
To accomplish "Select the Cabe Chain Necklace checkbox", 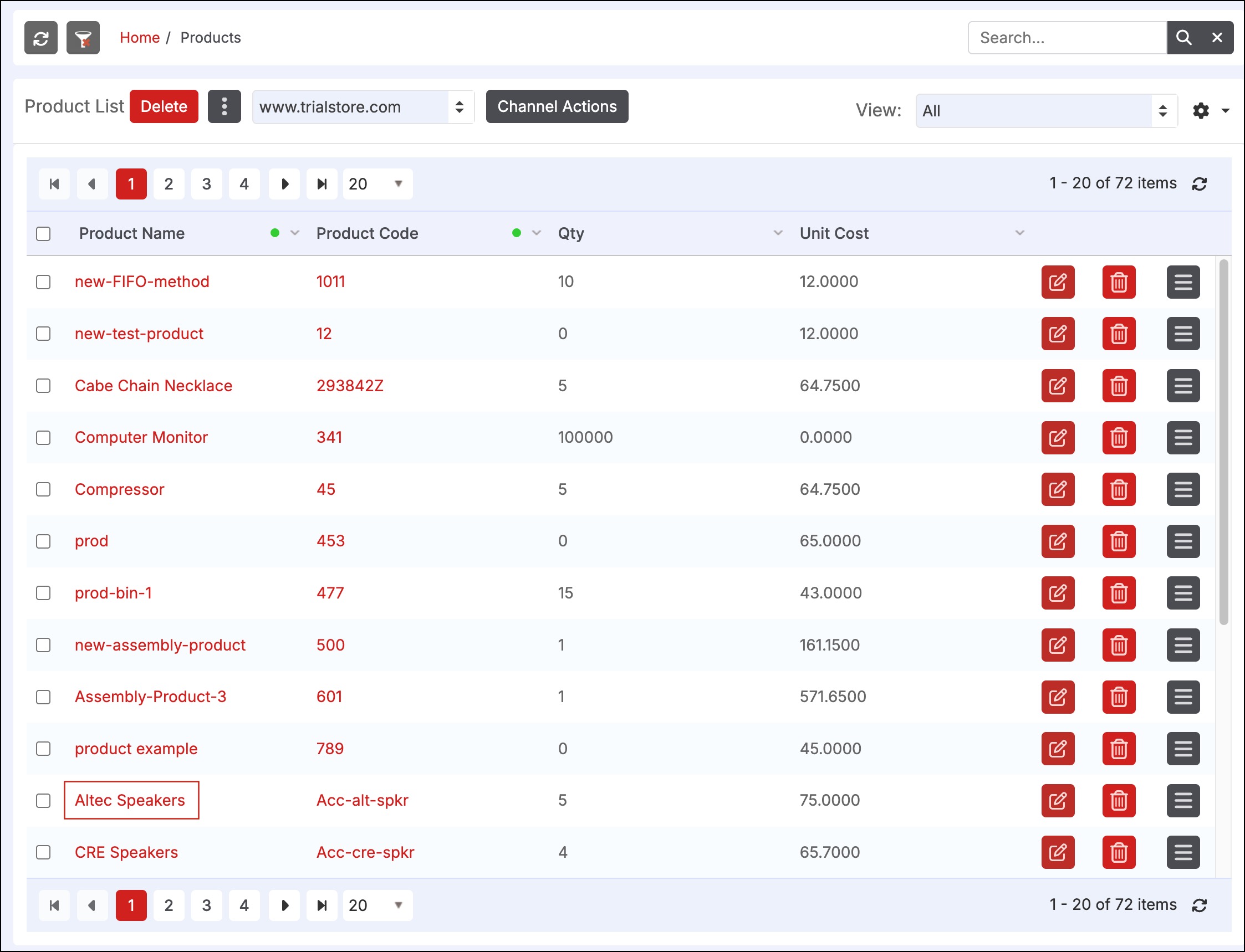I will coord(44,386).
